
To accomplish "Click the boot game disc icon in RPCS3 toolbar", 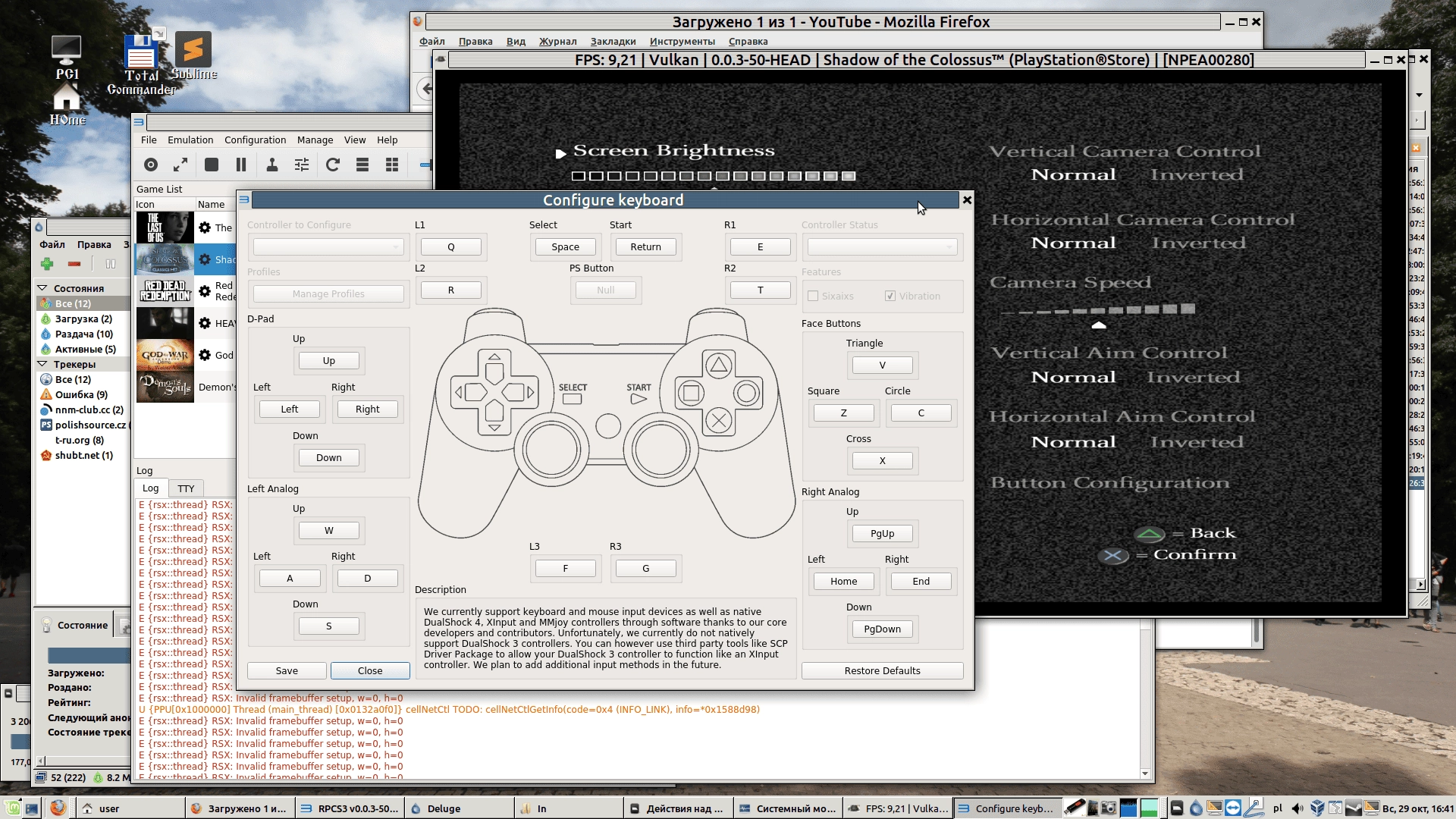I will coord(151,165).
